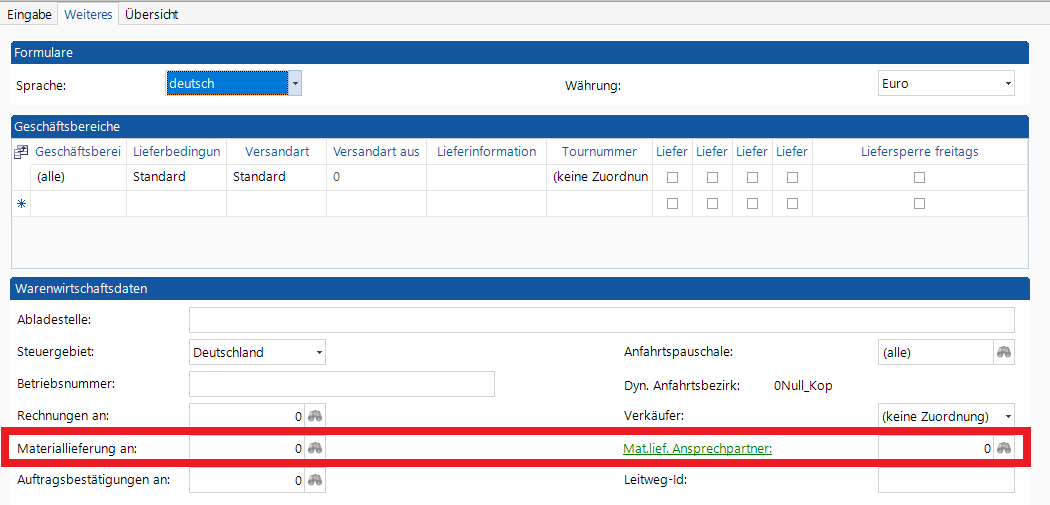Open search for Anfahrtspauschale via binoculars
1050x505 pixels.
pos(1003,352)
